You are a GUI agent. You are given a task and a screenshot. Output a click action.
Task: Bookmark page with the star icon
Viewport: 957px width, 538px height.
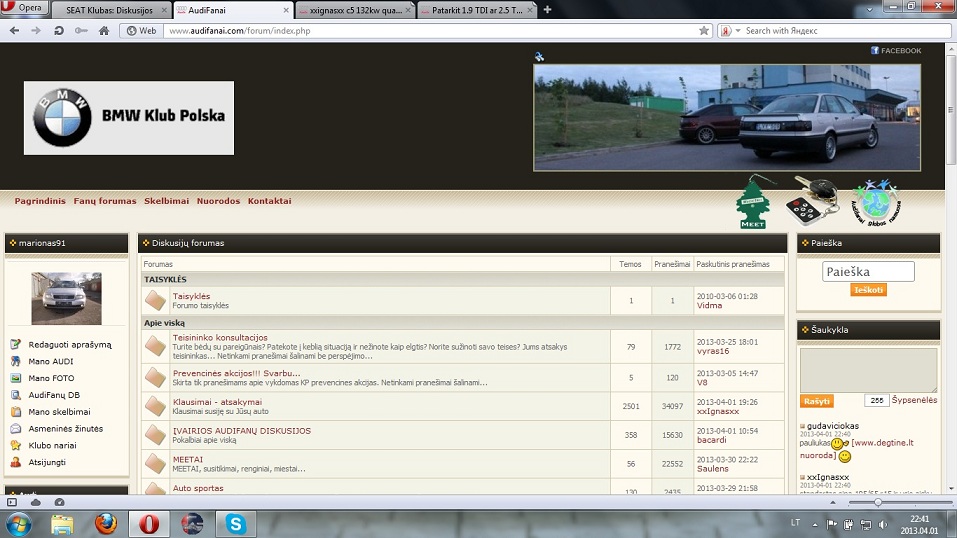[x=704, y=31]
